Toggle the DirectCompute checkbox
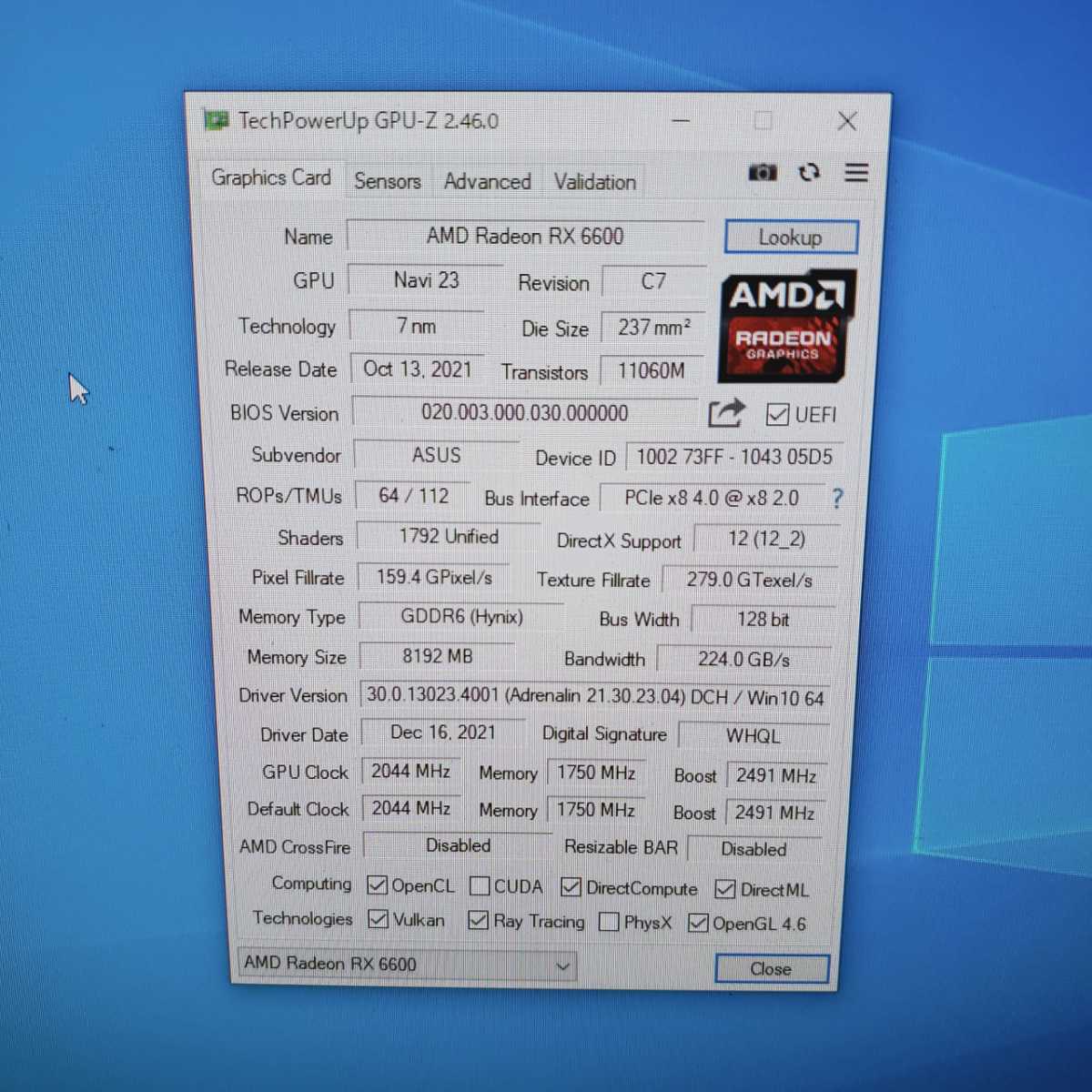Viewport: 1092px width, 1092px height. (x=571, y=887)
